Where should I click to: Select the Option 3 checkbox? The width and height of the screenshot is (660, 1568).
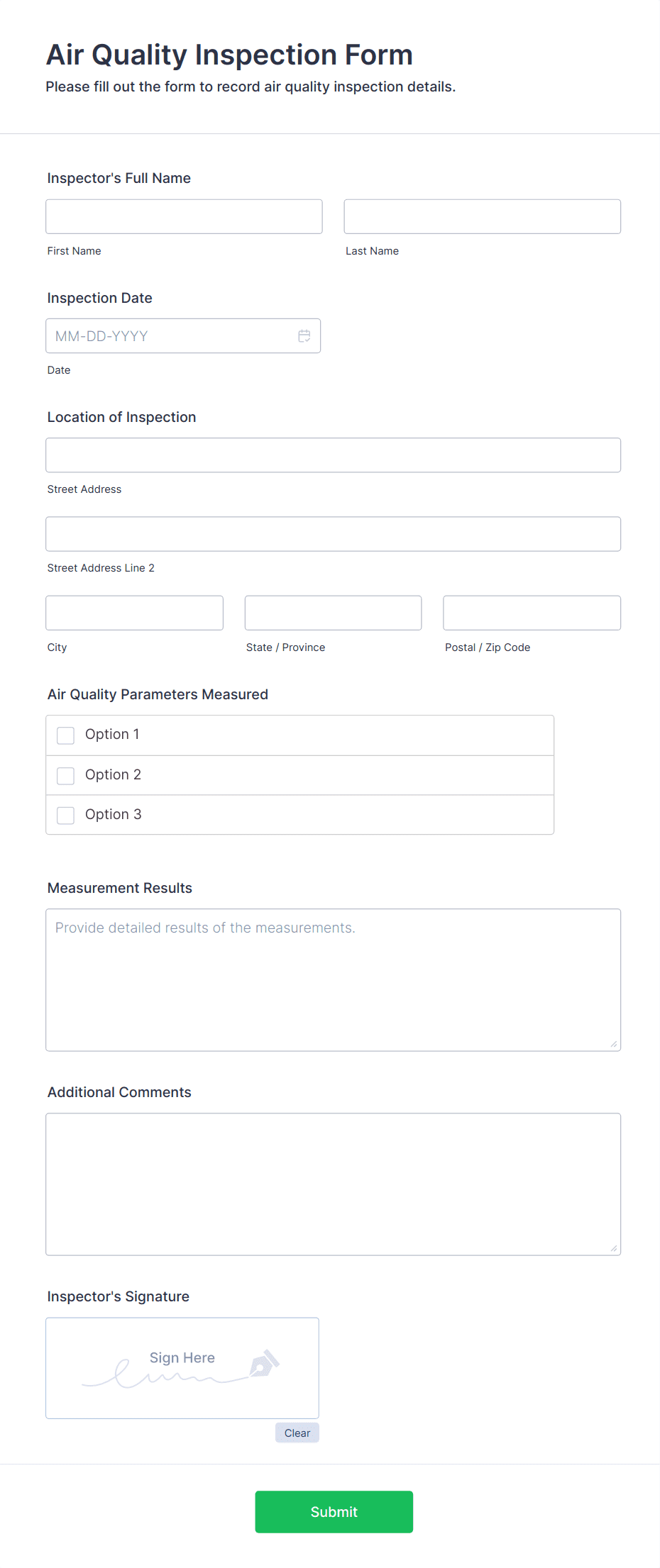(x=65, y=815)
